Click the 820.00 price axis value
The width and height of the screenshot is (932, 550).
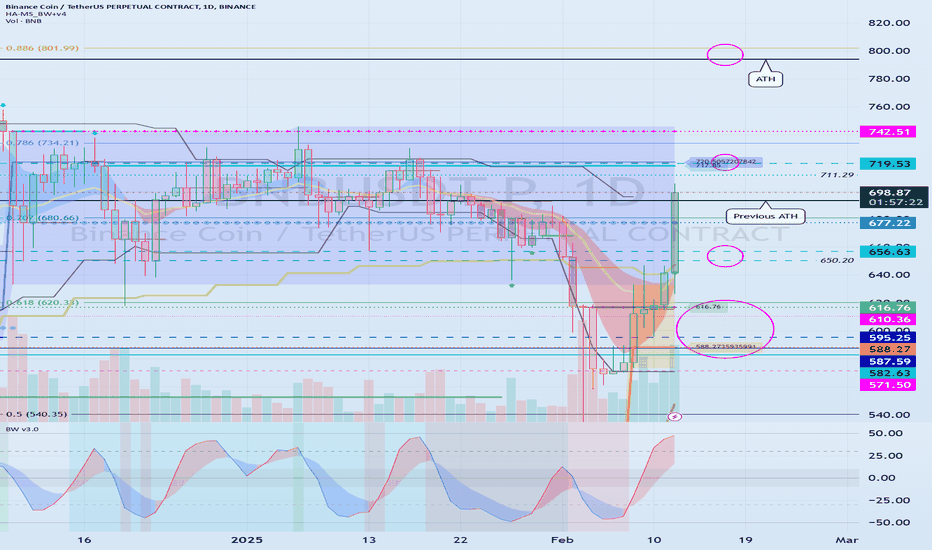889,23
